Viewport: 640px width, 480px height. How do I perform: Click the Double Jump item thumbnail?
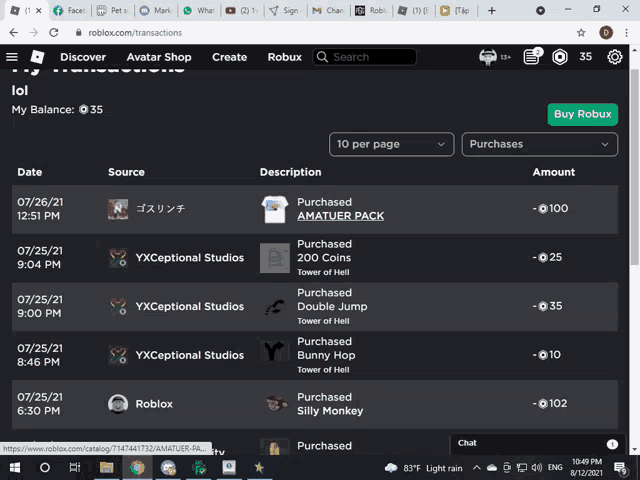275,307
